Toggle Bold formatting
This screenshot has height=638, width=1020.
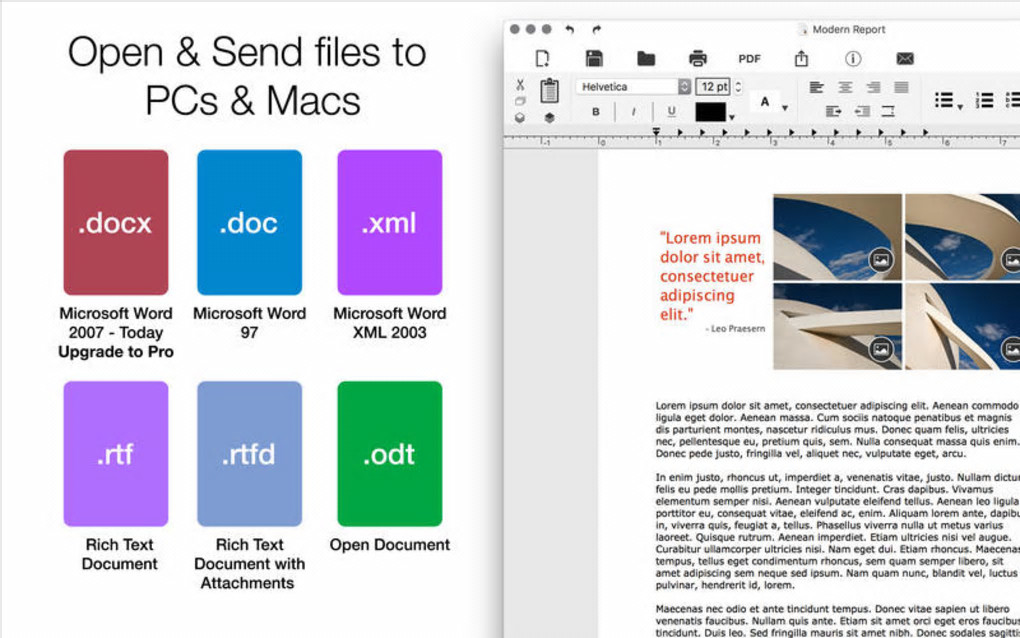[596, 112]
